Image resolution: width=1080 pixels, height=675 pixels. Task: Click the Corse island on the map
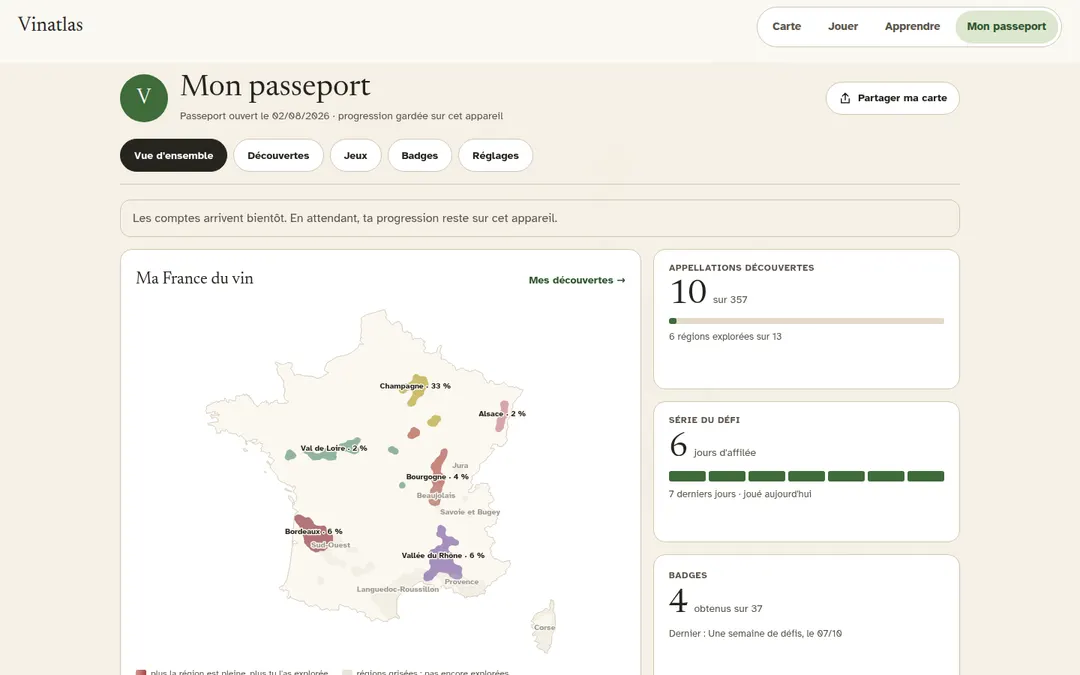pos(544,626)
